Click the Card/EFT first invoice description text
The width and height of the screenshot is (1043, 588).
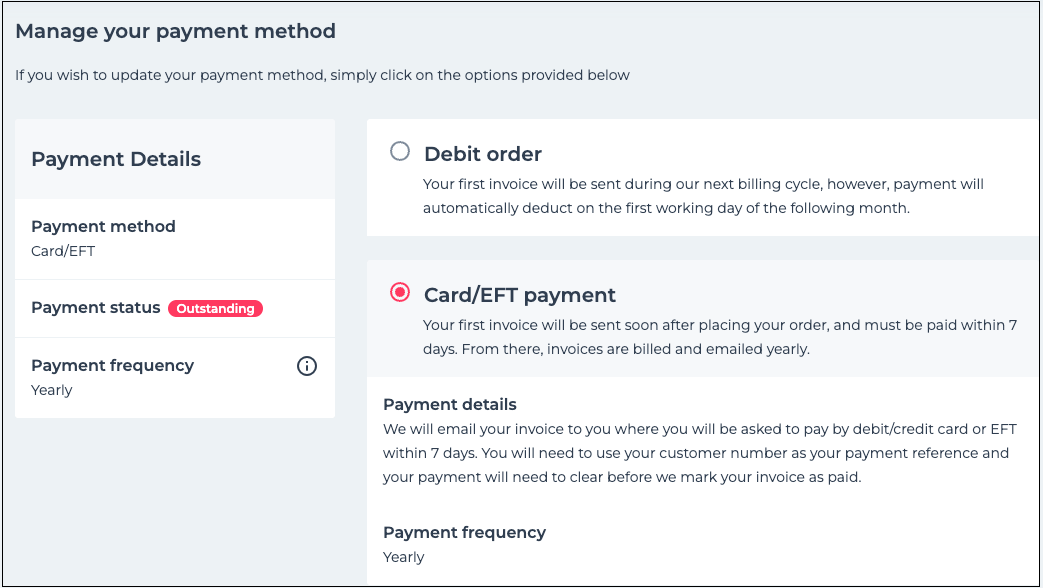click(720, 337)
